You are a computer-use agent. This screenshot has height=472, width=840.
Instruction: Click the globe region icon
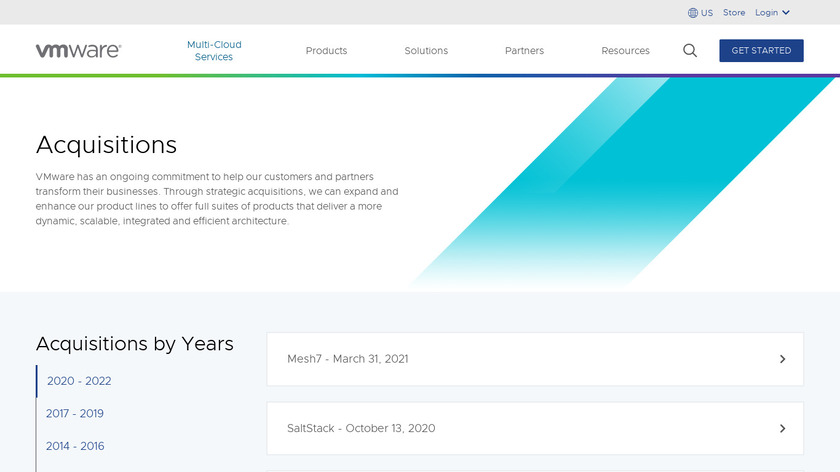tap(693, 13)
